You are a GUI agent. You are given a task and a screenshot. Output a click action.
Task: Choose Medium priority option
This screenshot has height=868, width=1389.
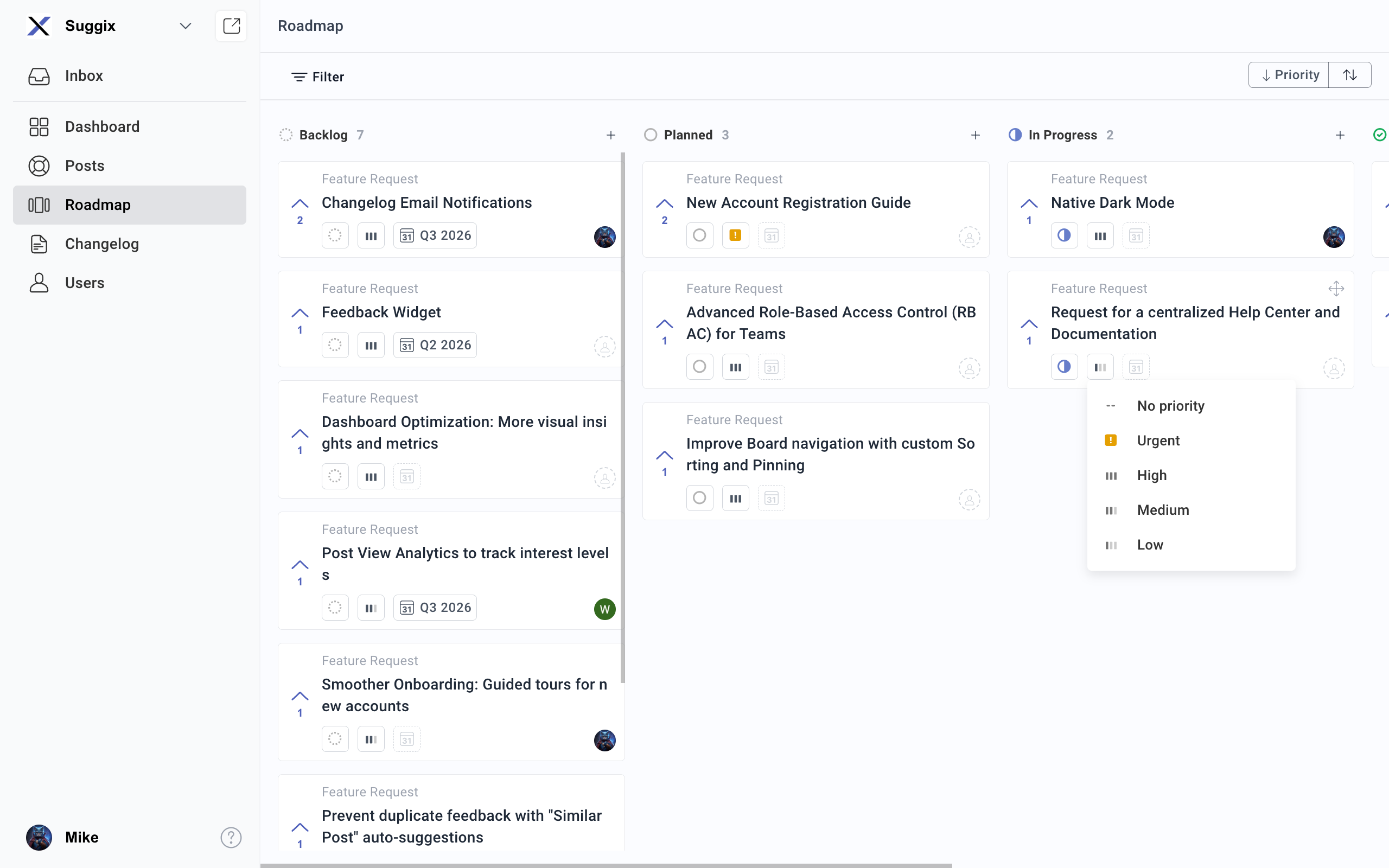point(1162,510)
